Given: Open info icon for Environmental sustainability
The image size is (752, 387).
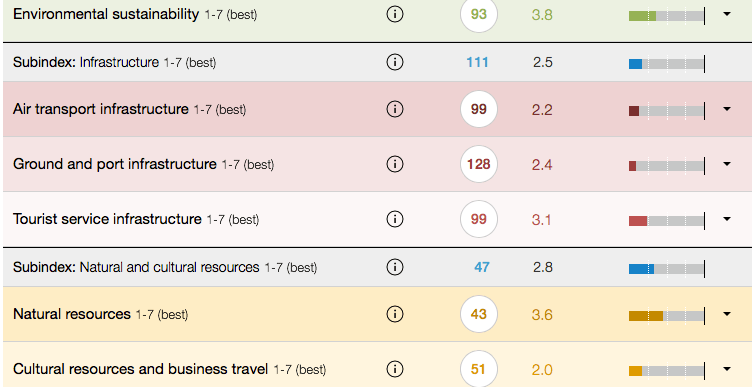Looking at the screenshot, I should coord(394,14).
